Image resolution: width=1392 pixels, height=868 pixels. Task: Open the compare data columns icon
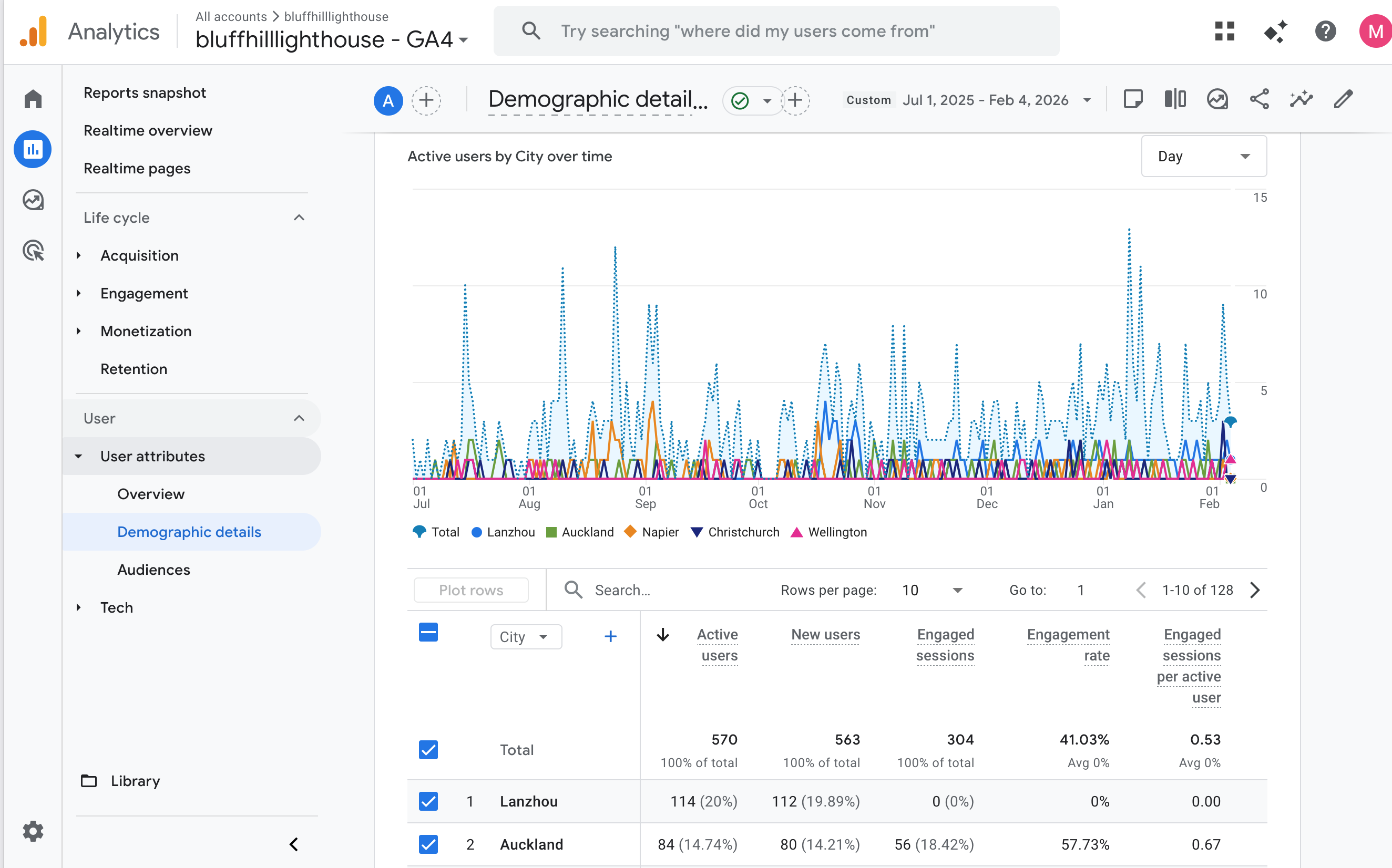click(1175, 99)
